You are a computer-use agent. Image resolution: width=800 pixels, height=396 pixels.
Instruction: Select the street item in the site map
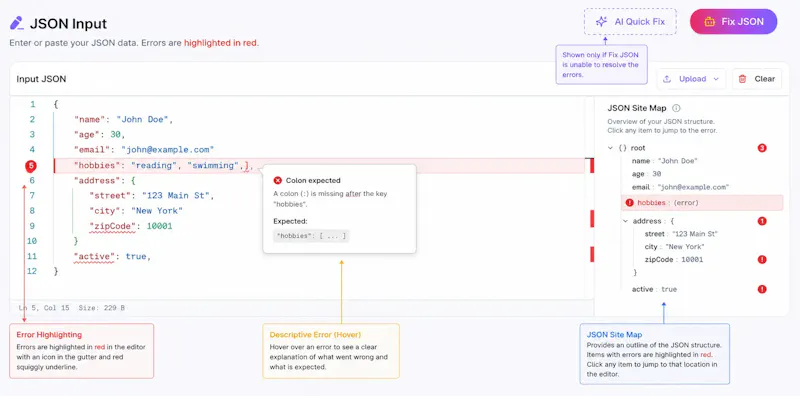click(681, 234)
